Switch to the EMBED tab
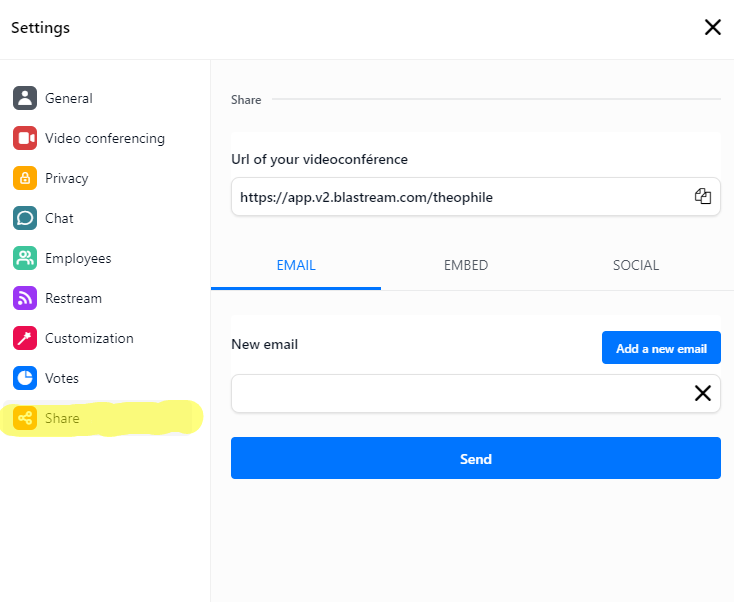The height and width of the screenshot is (602, 734). (x=466, y=265)
